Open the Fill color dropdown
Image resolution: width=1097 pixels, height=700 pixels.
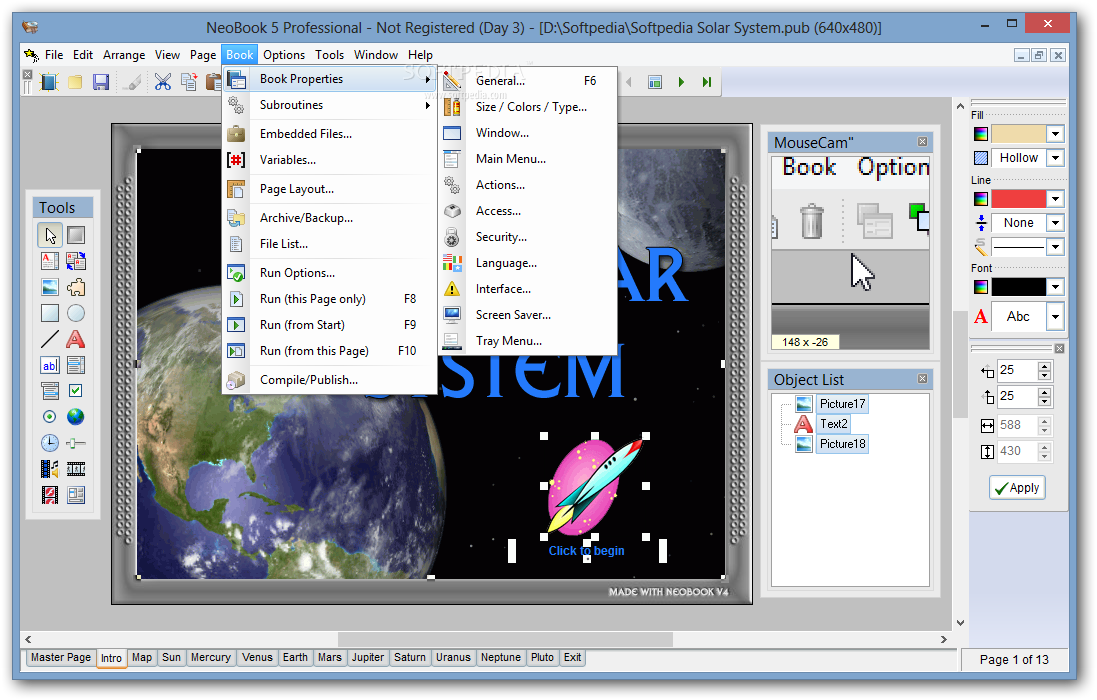coord(1055,134)
